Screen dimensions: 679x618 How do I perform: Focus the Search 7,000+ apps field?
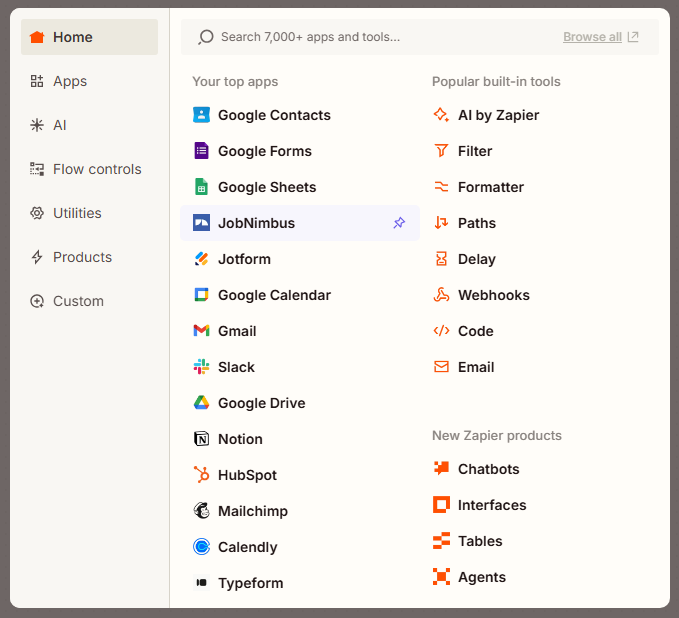[x=420, y=37]
